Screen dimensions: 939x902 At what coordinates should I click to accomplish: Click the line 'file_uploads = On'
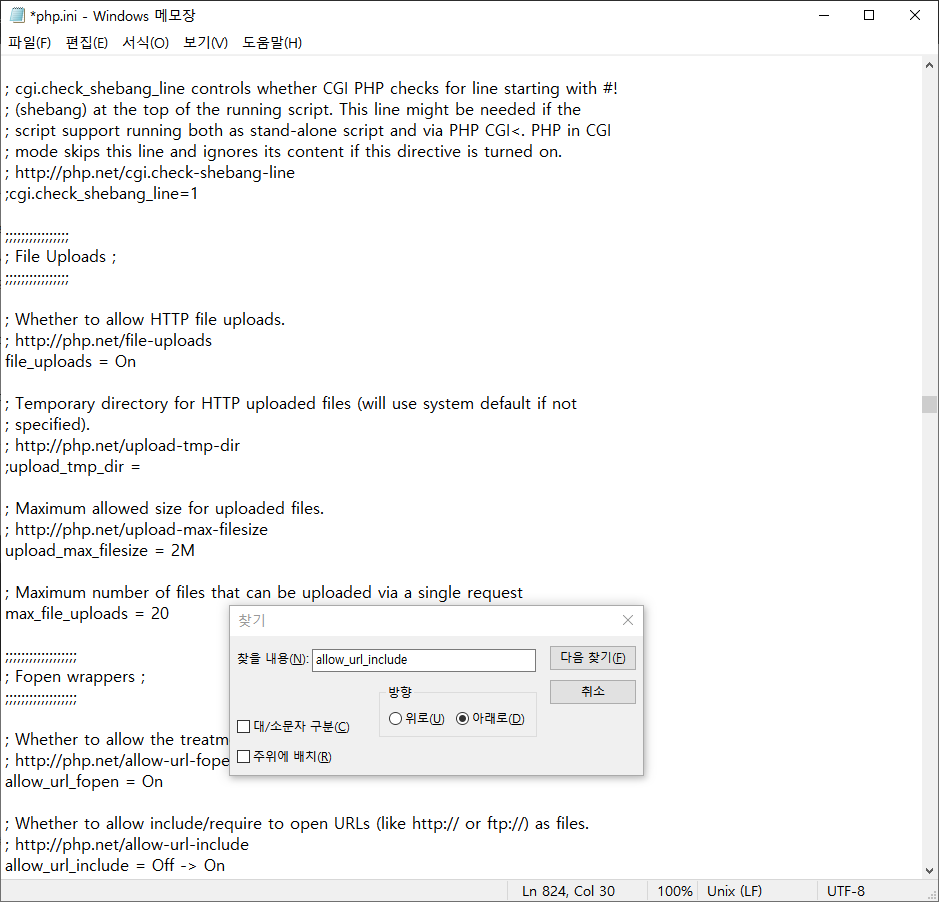pos(71,362)
